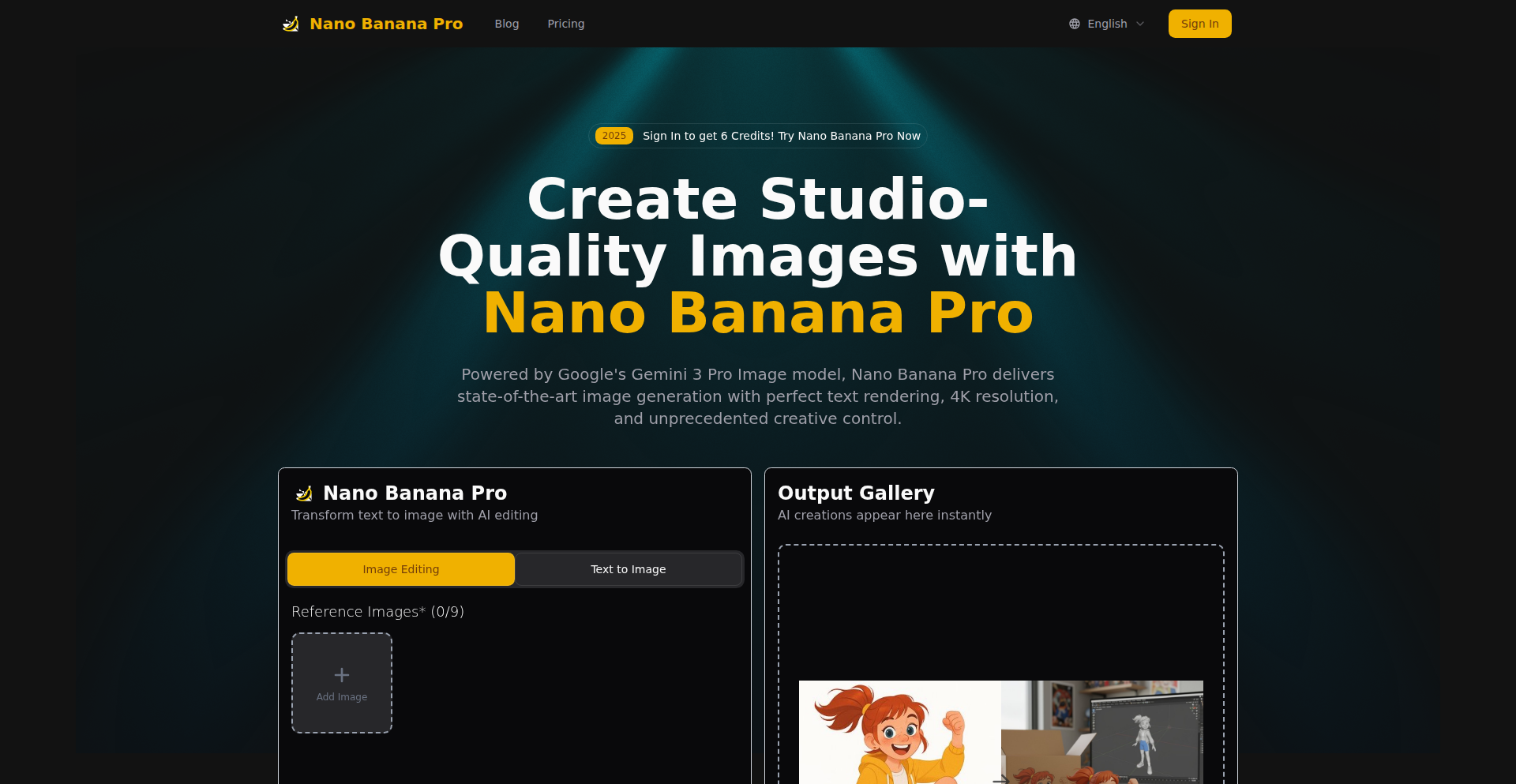This screenshot has height=784, width=1516.
Task: Click the Output Gallery heading
Action: tap(856, 493)
